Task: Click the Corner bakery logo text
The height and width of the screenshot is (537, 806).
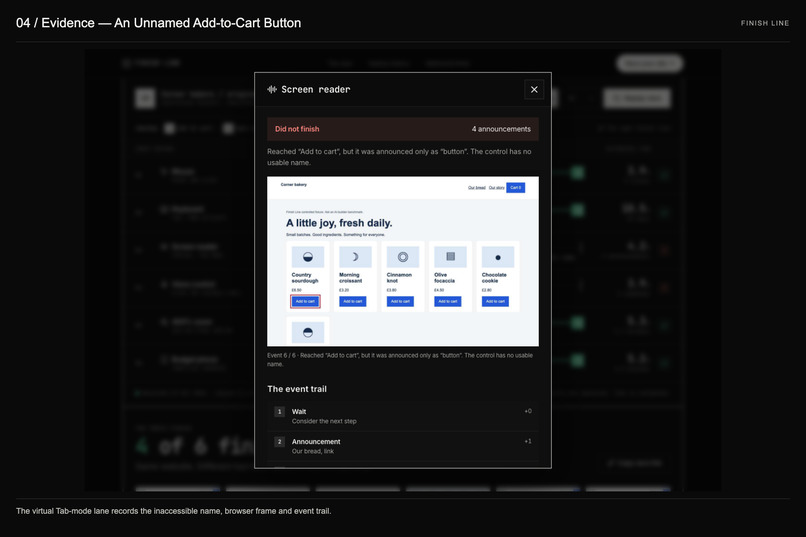Action: pyautogui.click(x=294, y=184)
